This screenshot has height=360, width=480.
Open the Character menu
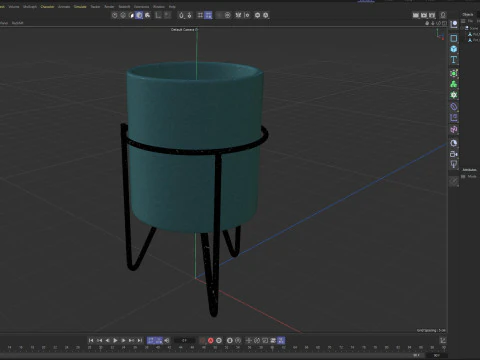point(47,7)
